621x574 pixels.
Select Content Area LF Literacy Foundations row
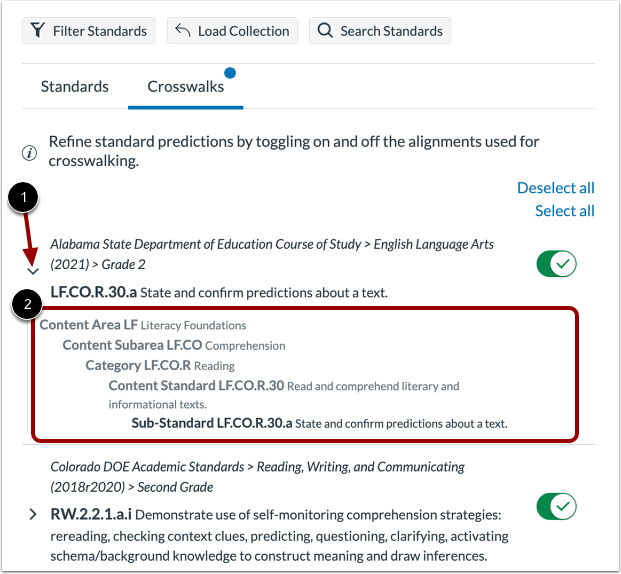pos(143,325)
